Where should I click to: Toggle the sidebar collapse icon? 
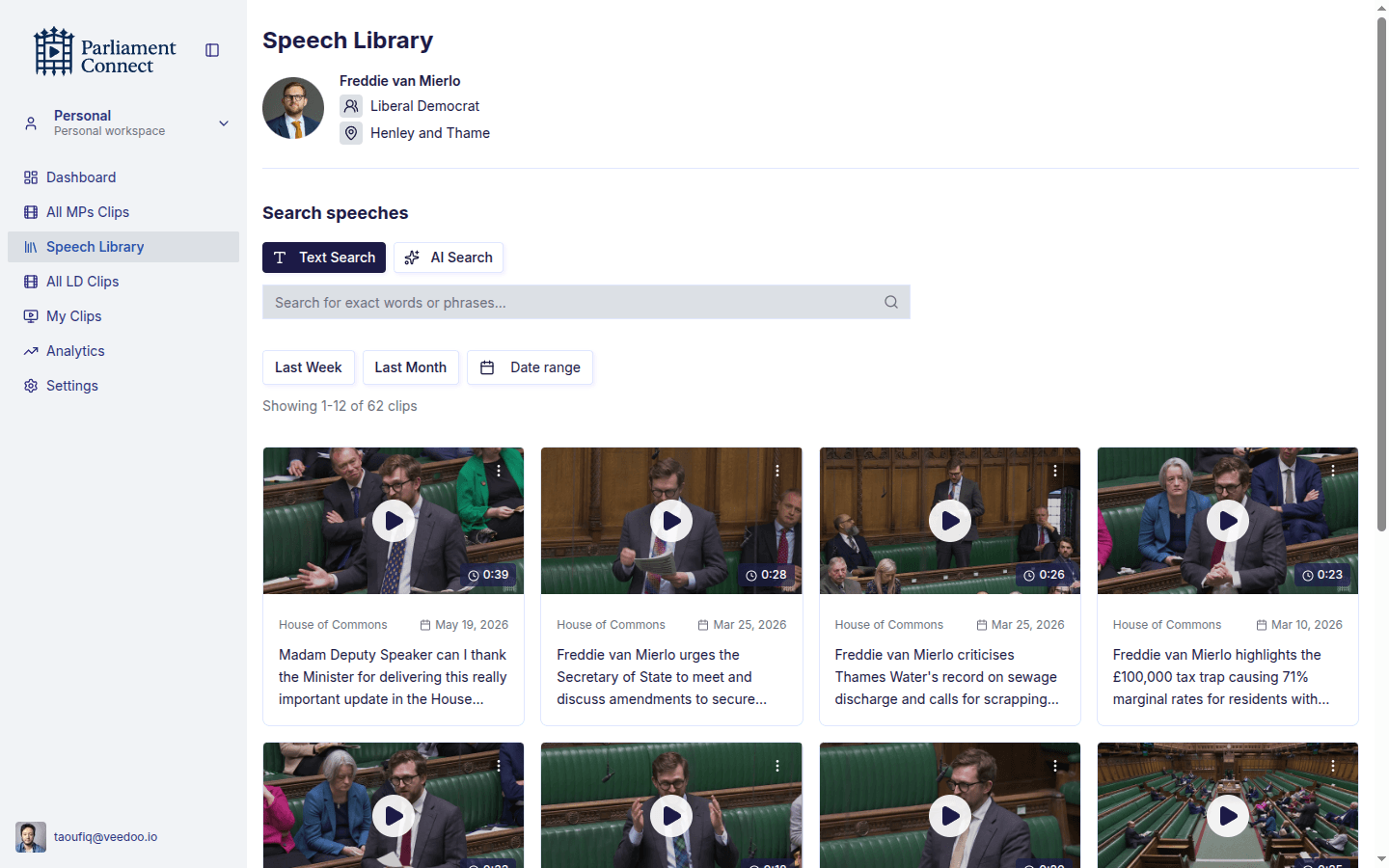[x=212, y=50]
